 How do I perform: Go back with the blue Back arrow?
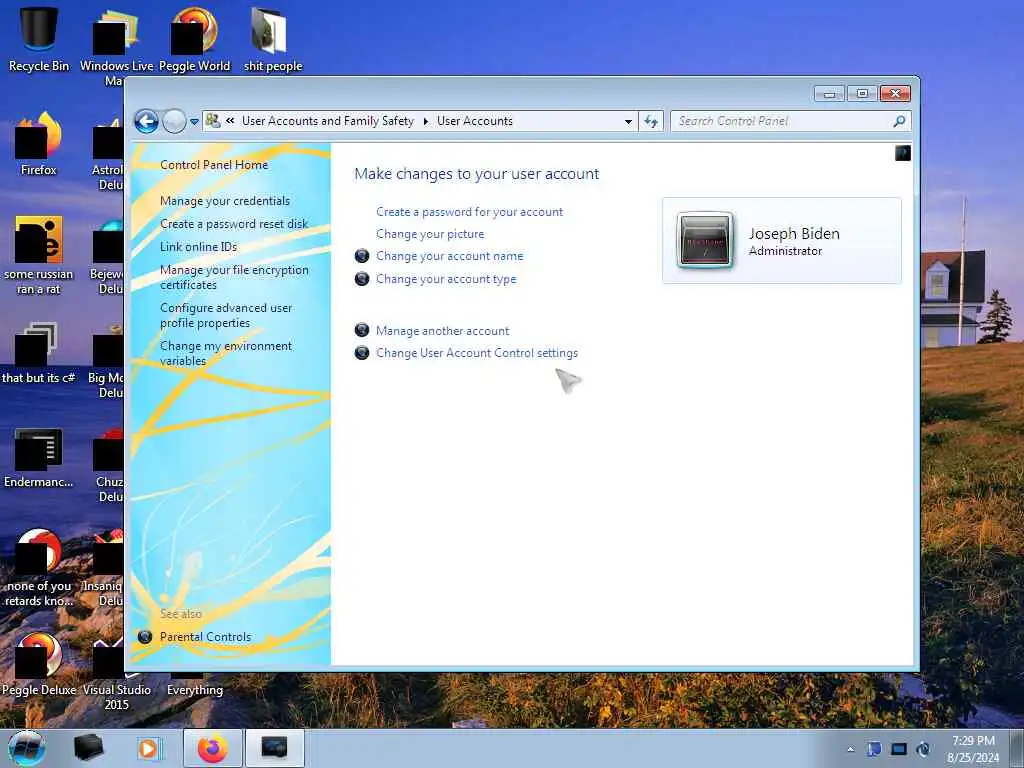pyautogui.click(x=146, y=121)
